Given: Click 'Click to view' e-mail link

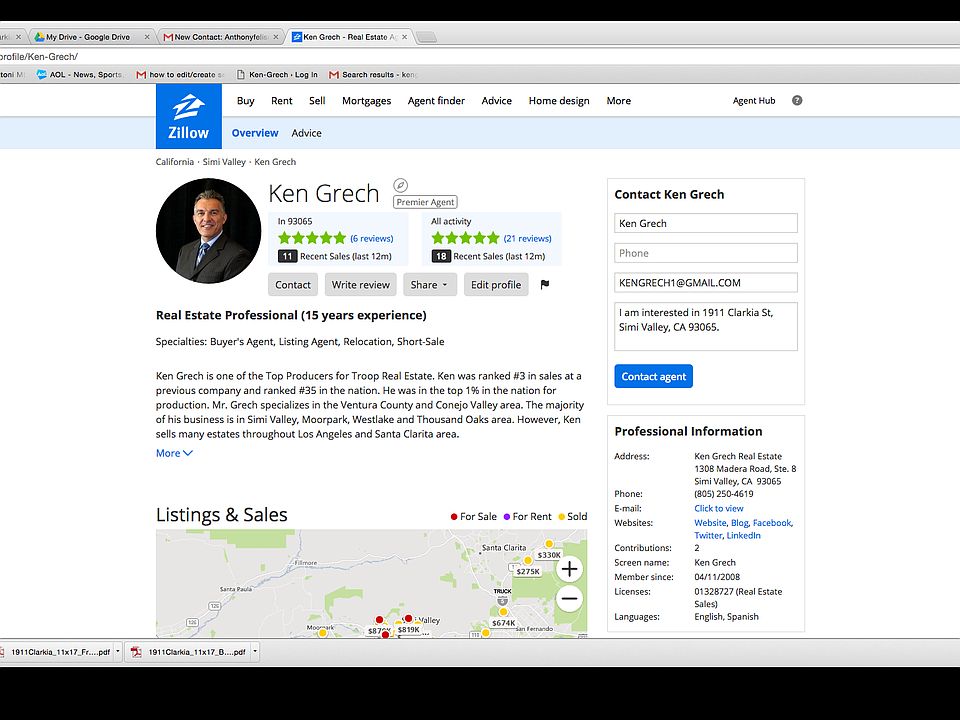Looking at the screenshot, I should click(x=719, y=508).
